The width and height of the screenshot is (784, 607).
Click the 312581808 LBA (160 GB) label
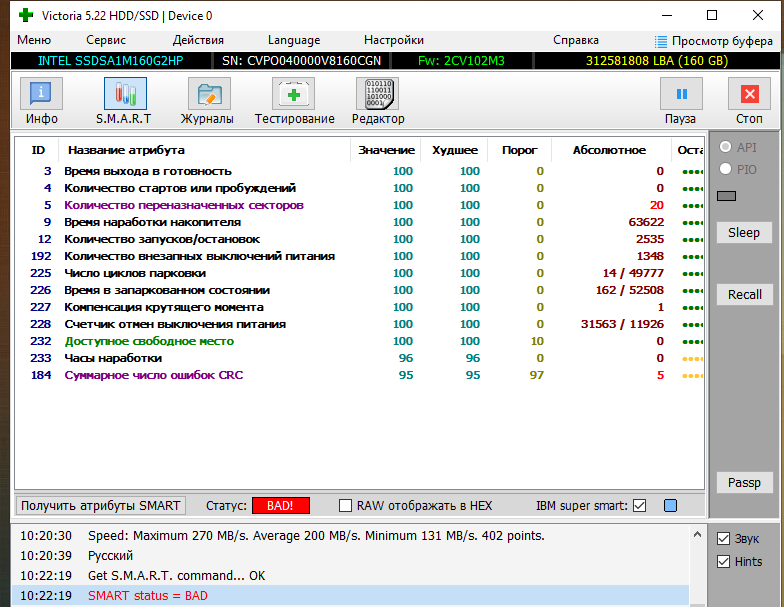point(656,61)
